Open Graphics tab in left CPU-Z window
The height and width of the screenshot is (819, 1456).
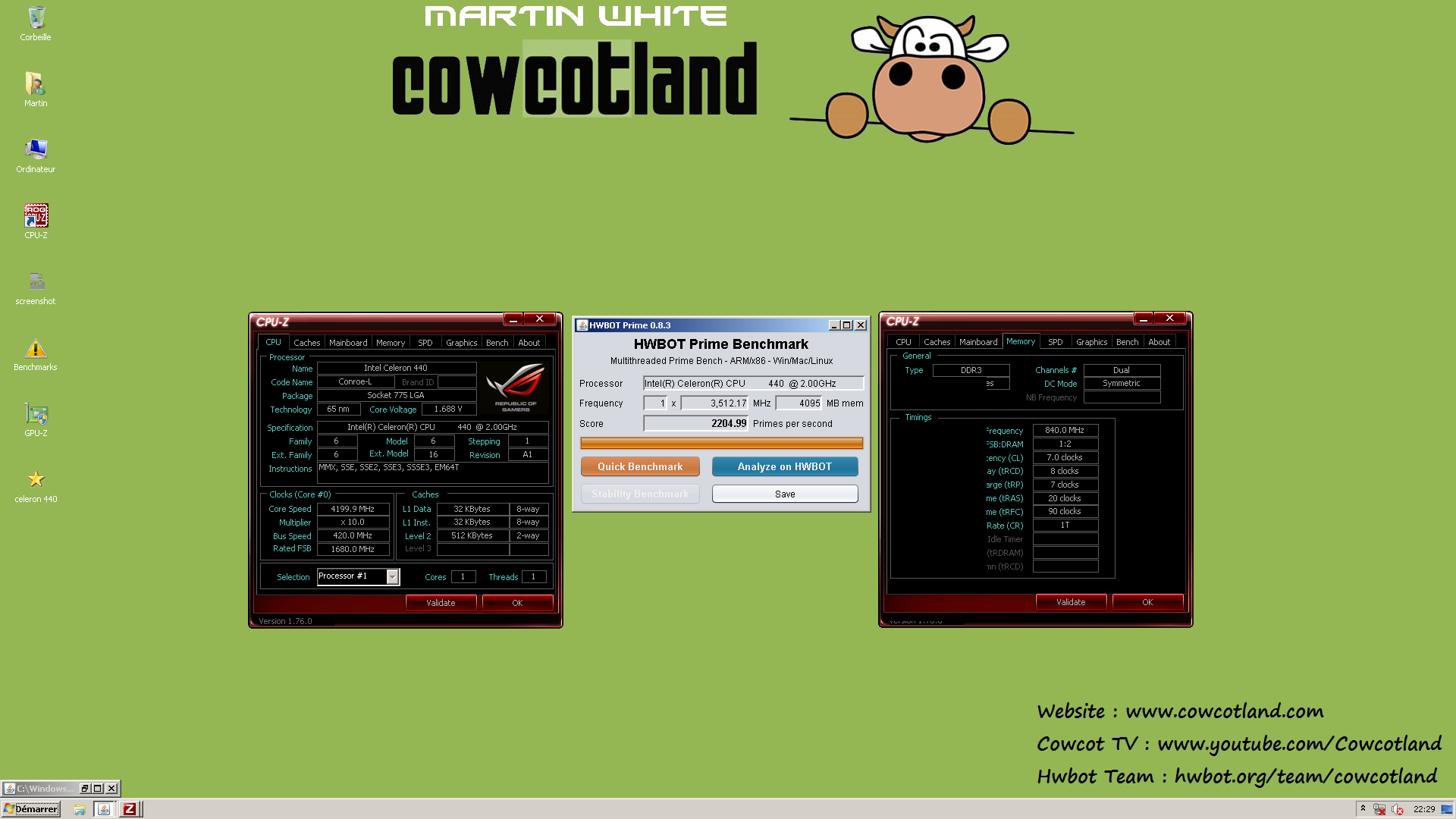[x=461, y=343]
